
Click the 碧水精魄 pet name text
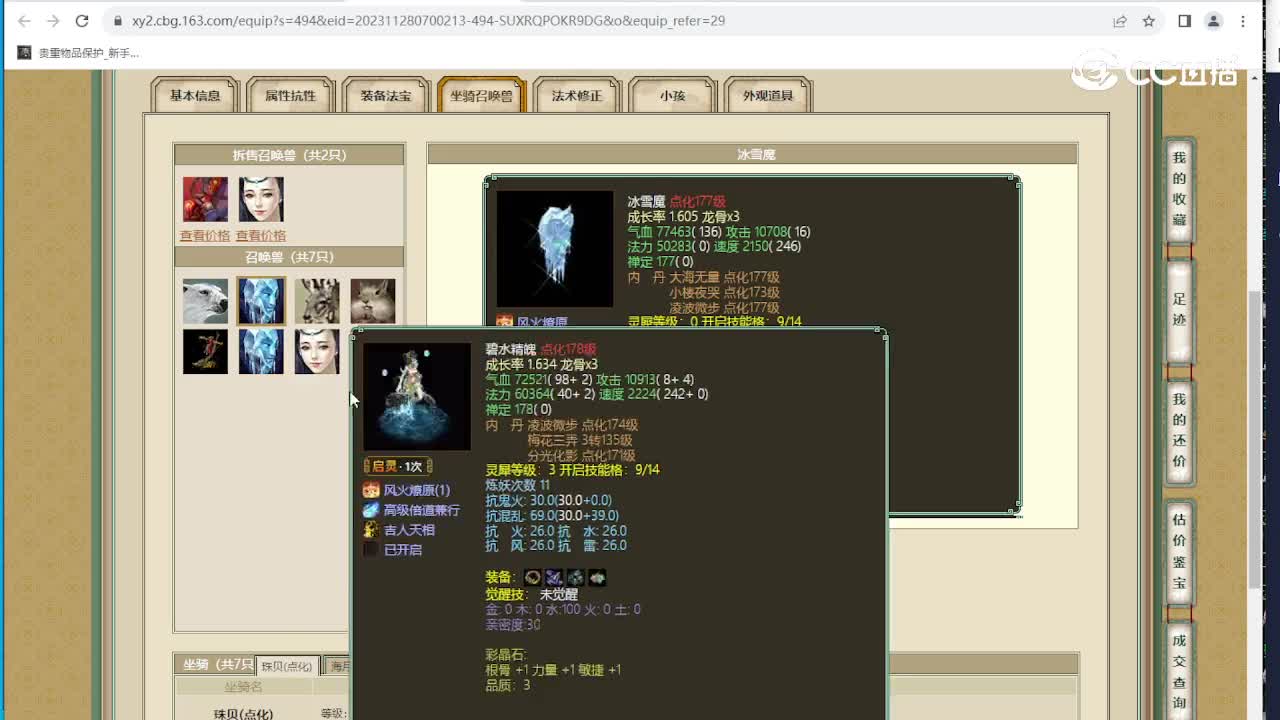(511, 349)
